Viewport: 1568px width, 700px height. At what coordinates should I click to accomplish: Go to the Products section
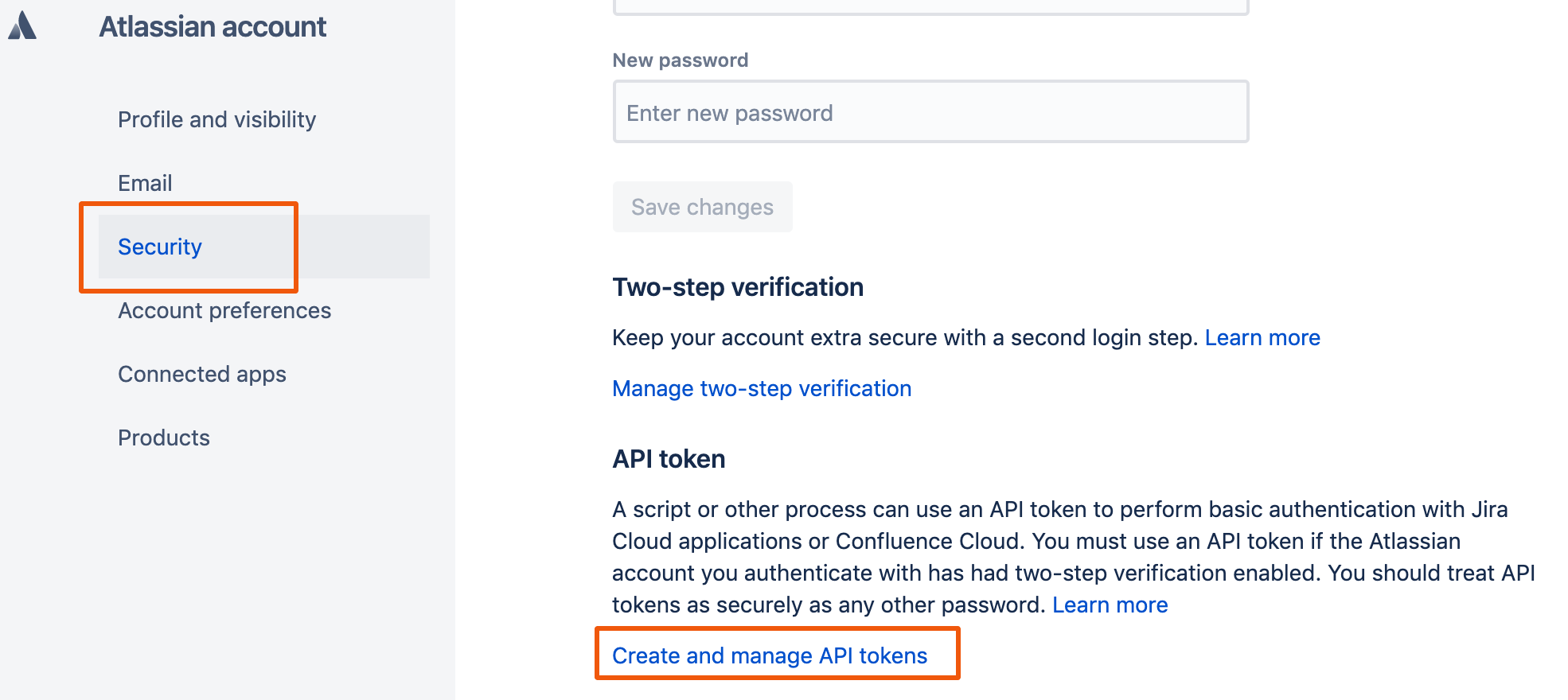(x=164, y=437)
